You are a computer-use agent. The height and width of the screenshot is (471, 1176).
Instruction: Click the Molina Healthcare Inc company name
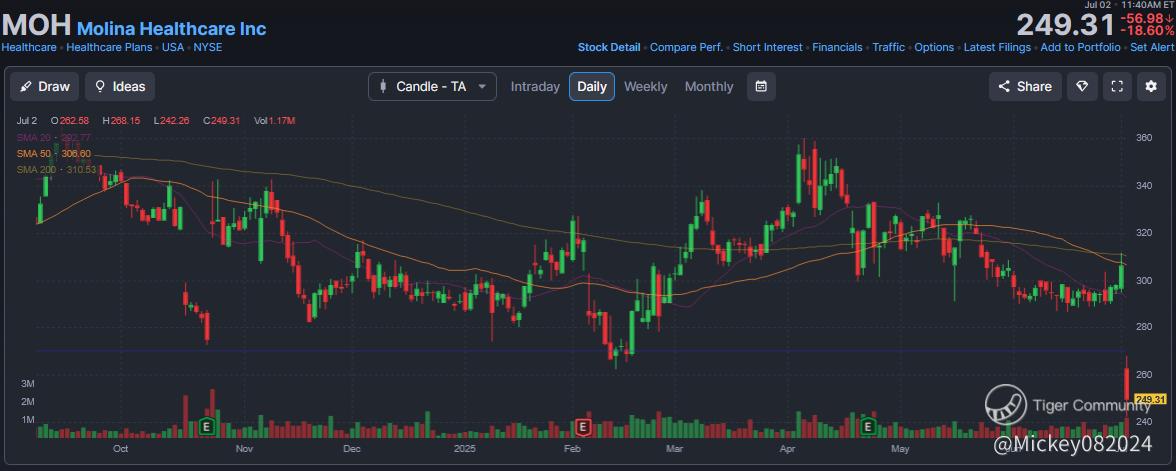pyautogui.click(x=172, y=28)
